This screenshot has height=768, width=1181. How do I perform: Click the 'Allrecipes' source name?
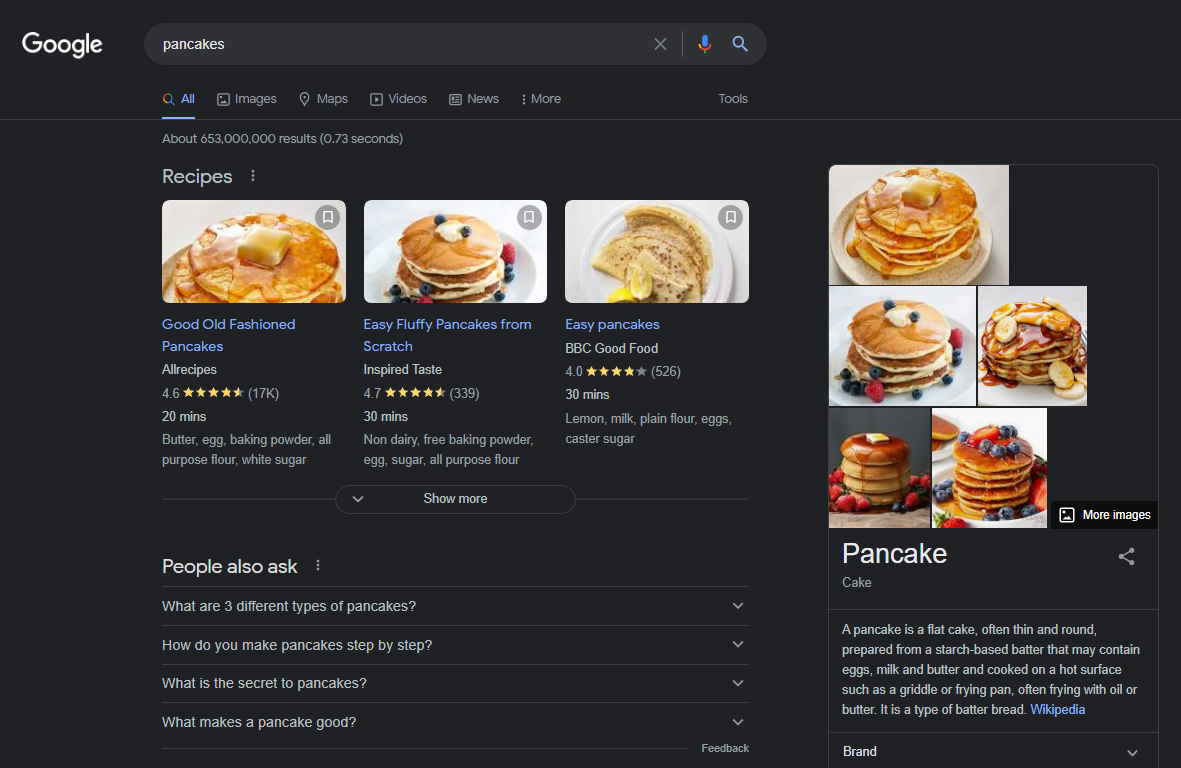[189, 370]
